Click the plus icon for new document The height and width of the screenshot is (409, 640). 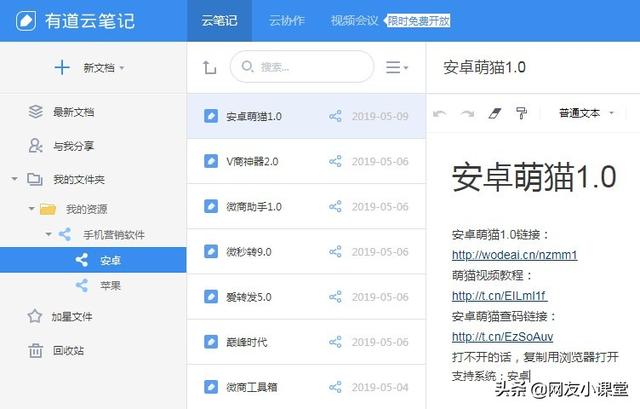62,67
